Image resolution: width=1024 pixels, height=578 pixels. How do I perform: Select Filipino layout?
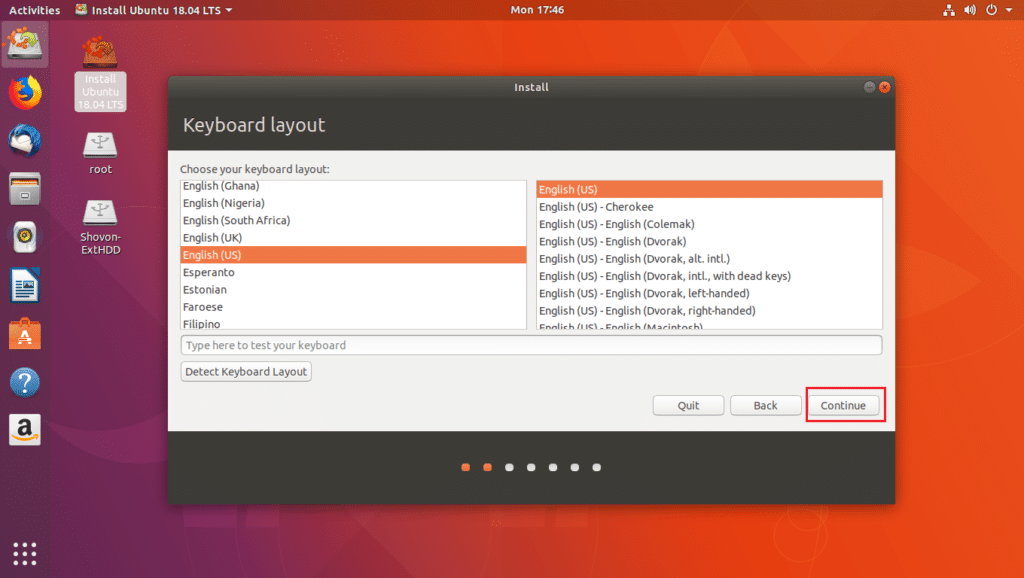pos(353,323)
